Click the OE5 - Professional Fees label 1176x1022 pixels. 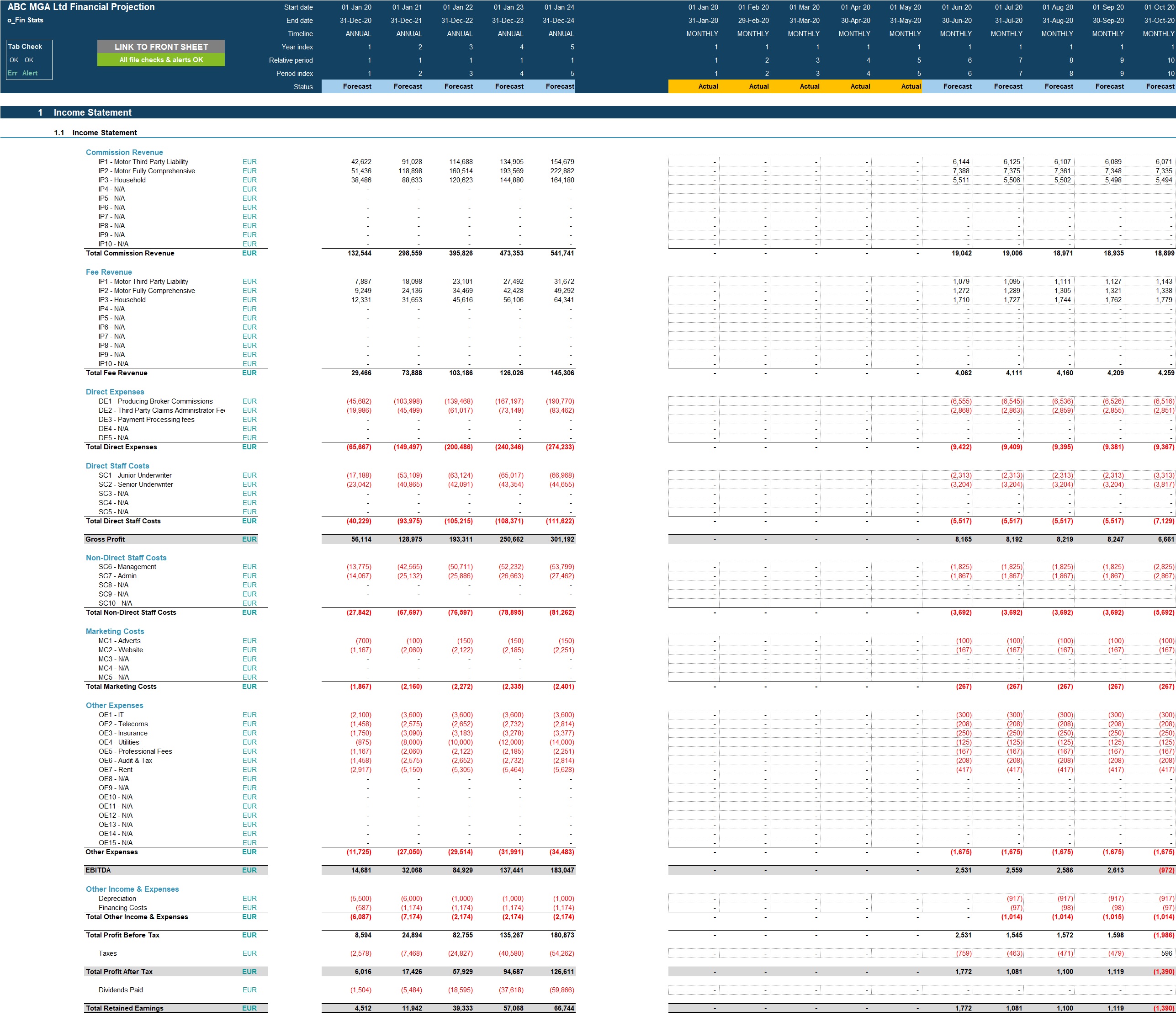[135, 752]
